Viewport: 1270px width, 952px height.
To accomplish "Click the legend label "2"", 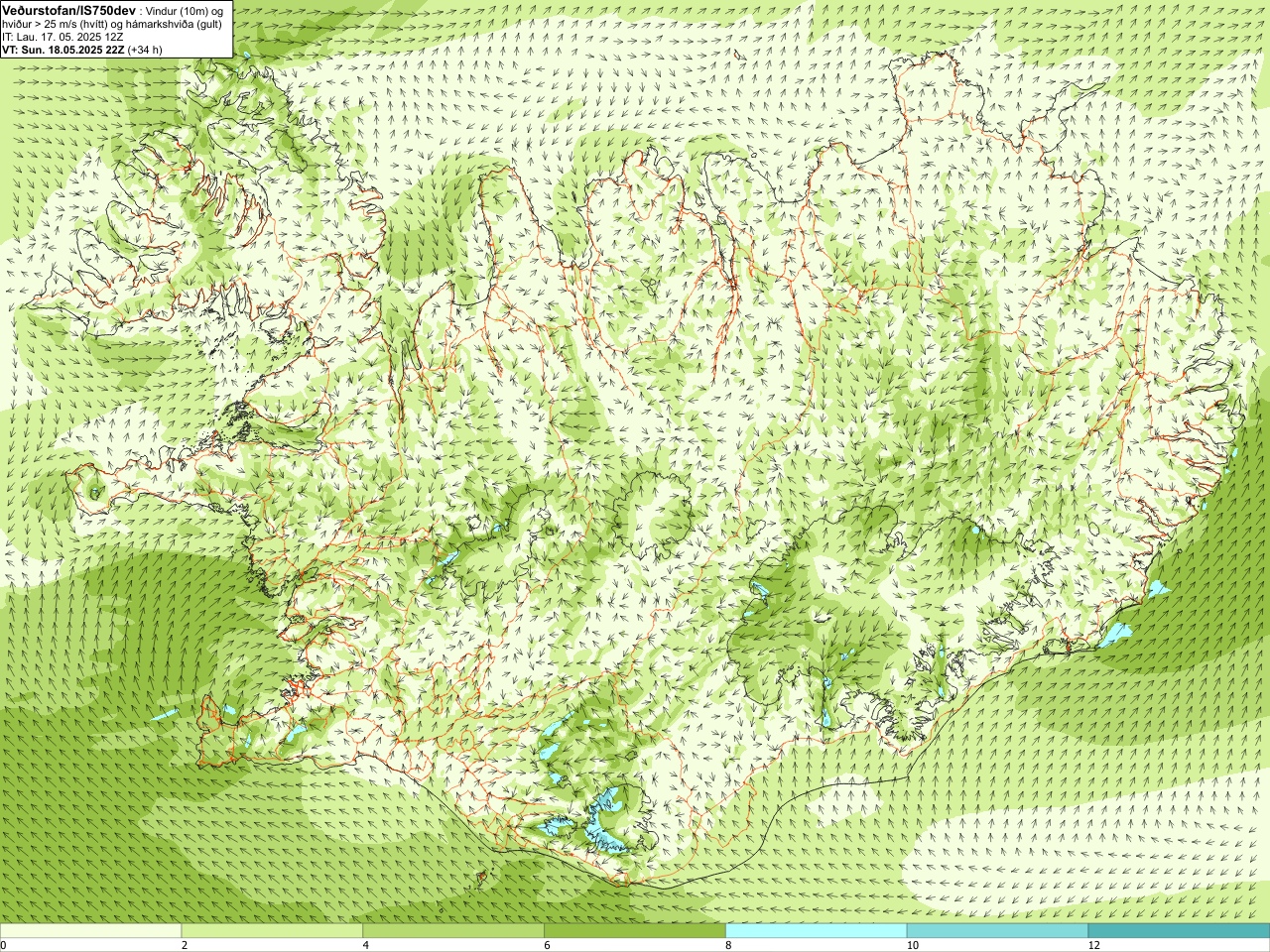I will (185, 945).
